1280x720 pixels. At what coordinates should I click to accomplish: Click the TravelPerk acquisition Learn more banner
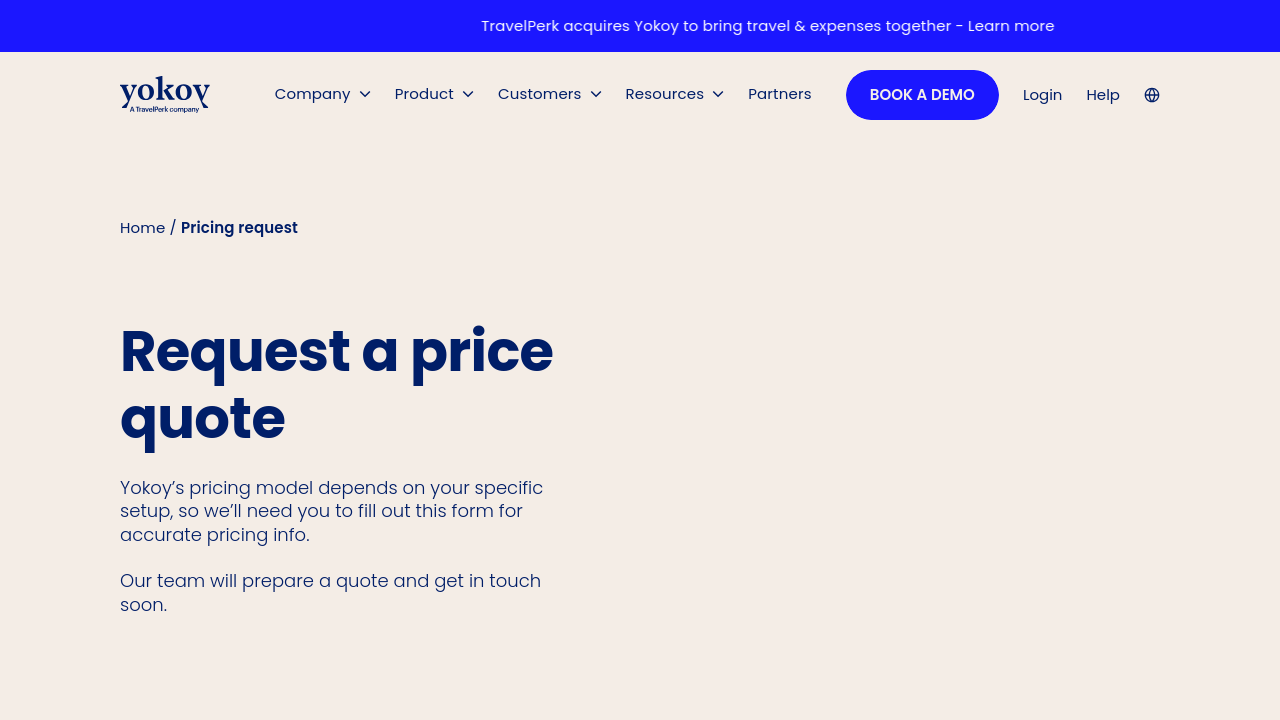[x=767, y=26]
